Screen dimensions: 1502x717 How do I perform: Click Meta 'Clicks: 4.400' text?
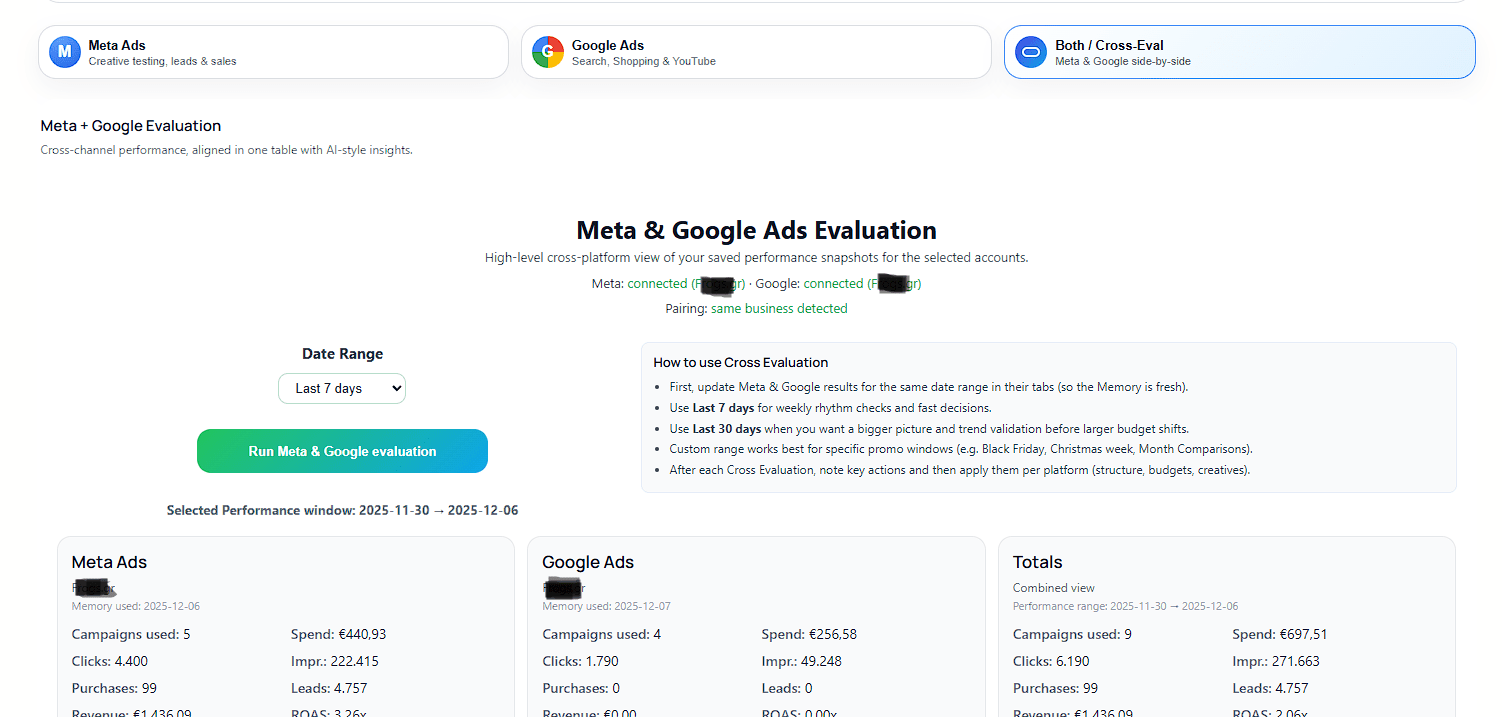coord(110,661)
